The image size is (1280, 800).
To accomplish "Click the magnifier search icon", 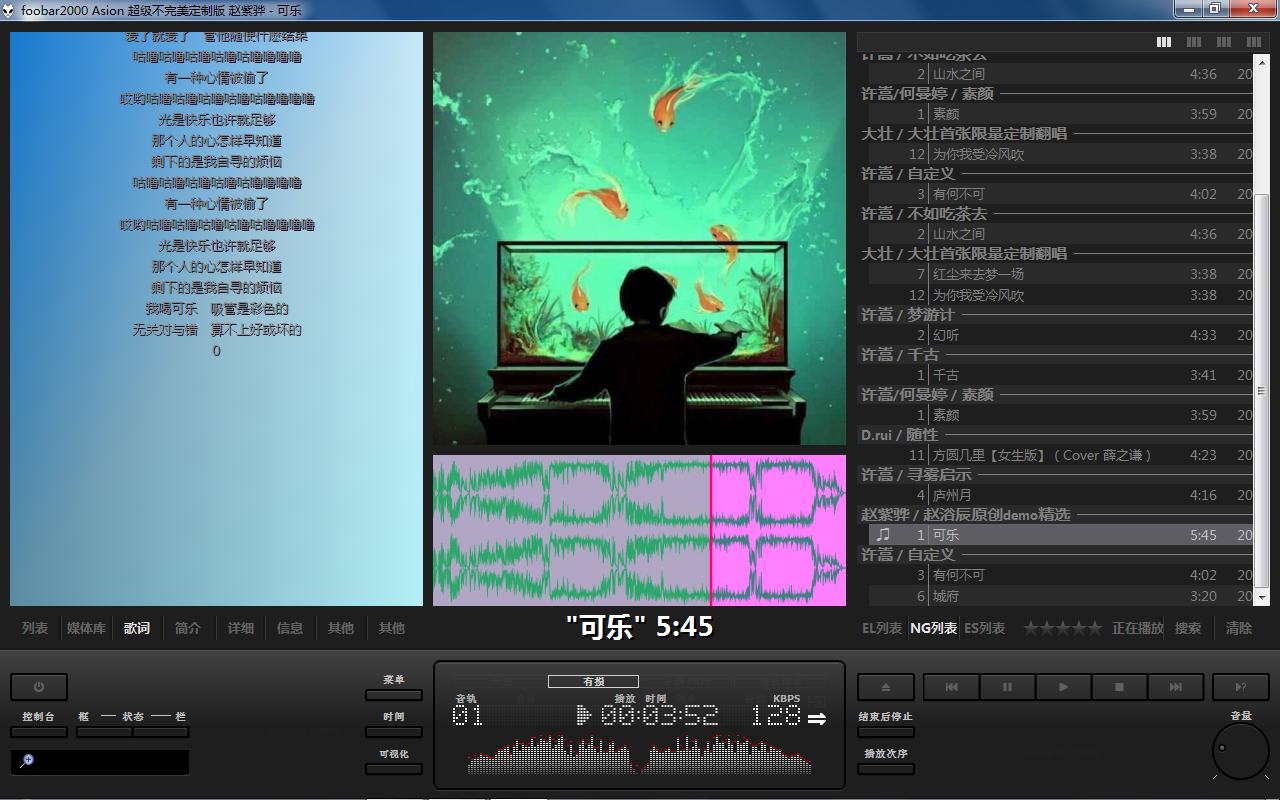I will point(27,761).
